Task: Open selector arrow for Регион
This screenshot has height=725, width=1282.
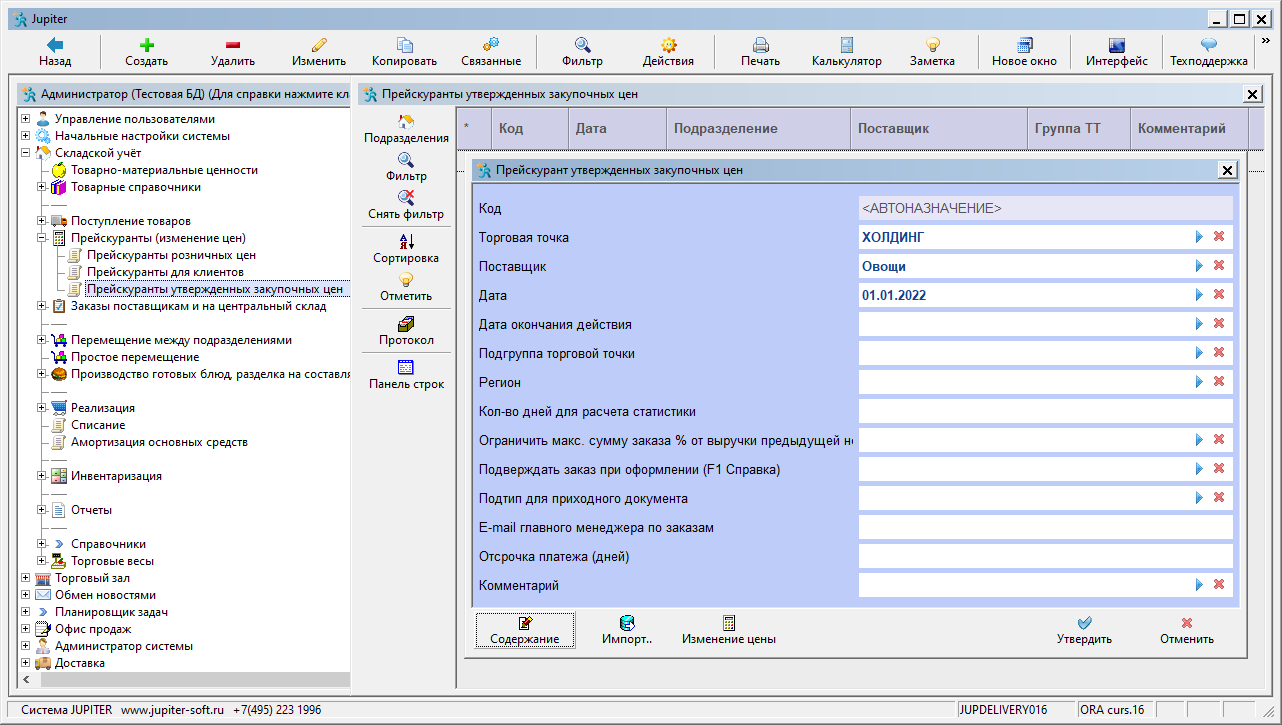Action: 1199,382
